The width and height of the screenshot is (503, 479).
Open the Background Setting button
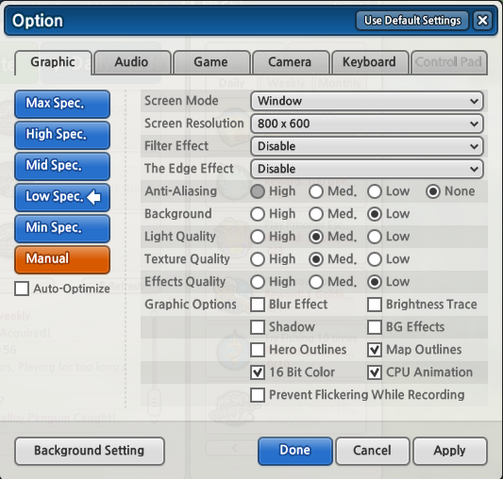click(90, 451)
